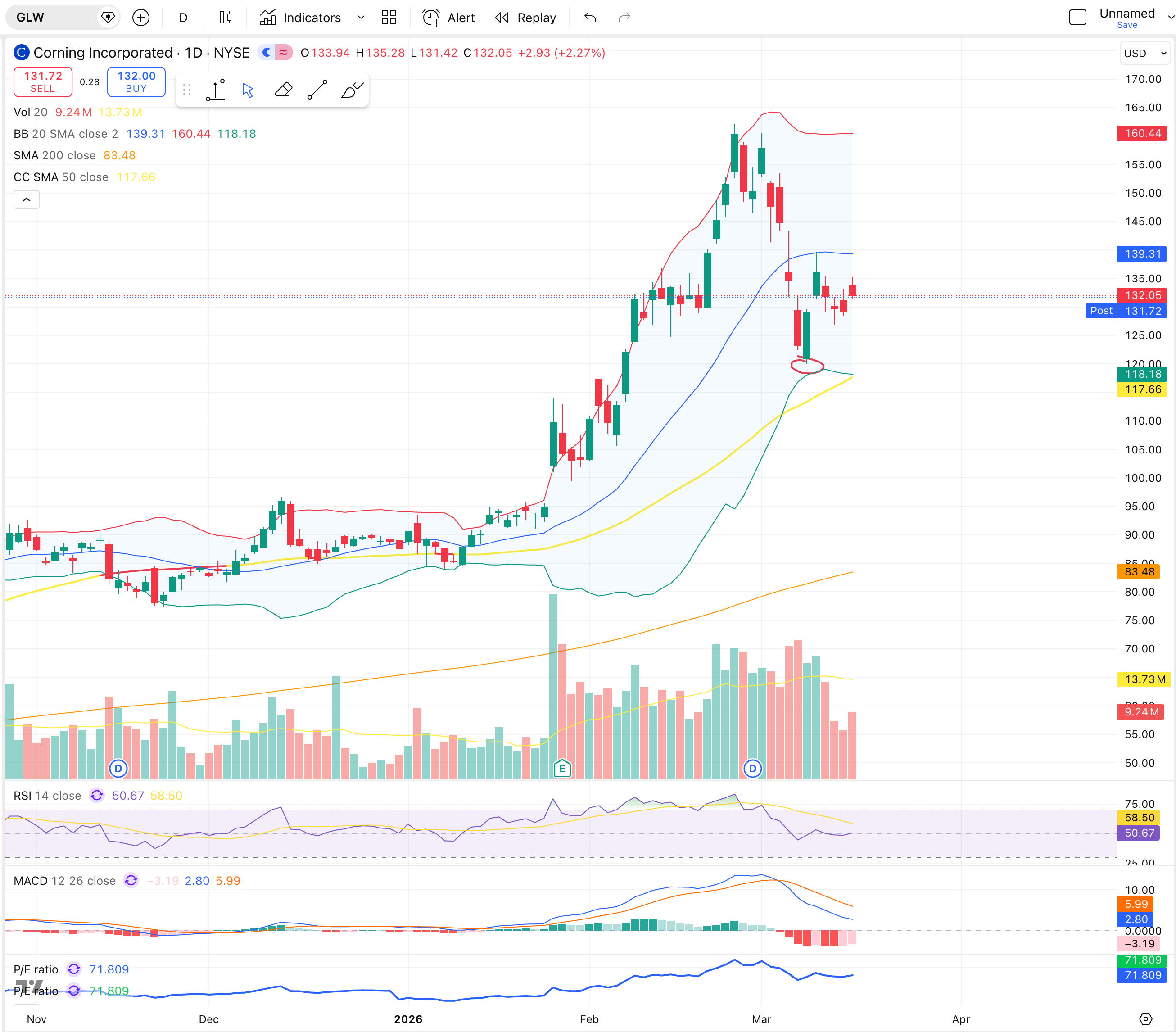Image resolution: width=1176 pixels, height=1032 pixels.
Task: Select the brush drawing tool
Action: coord(352,91)
